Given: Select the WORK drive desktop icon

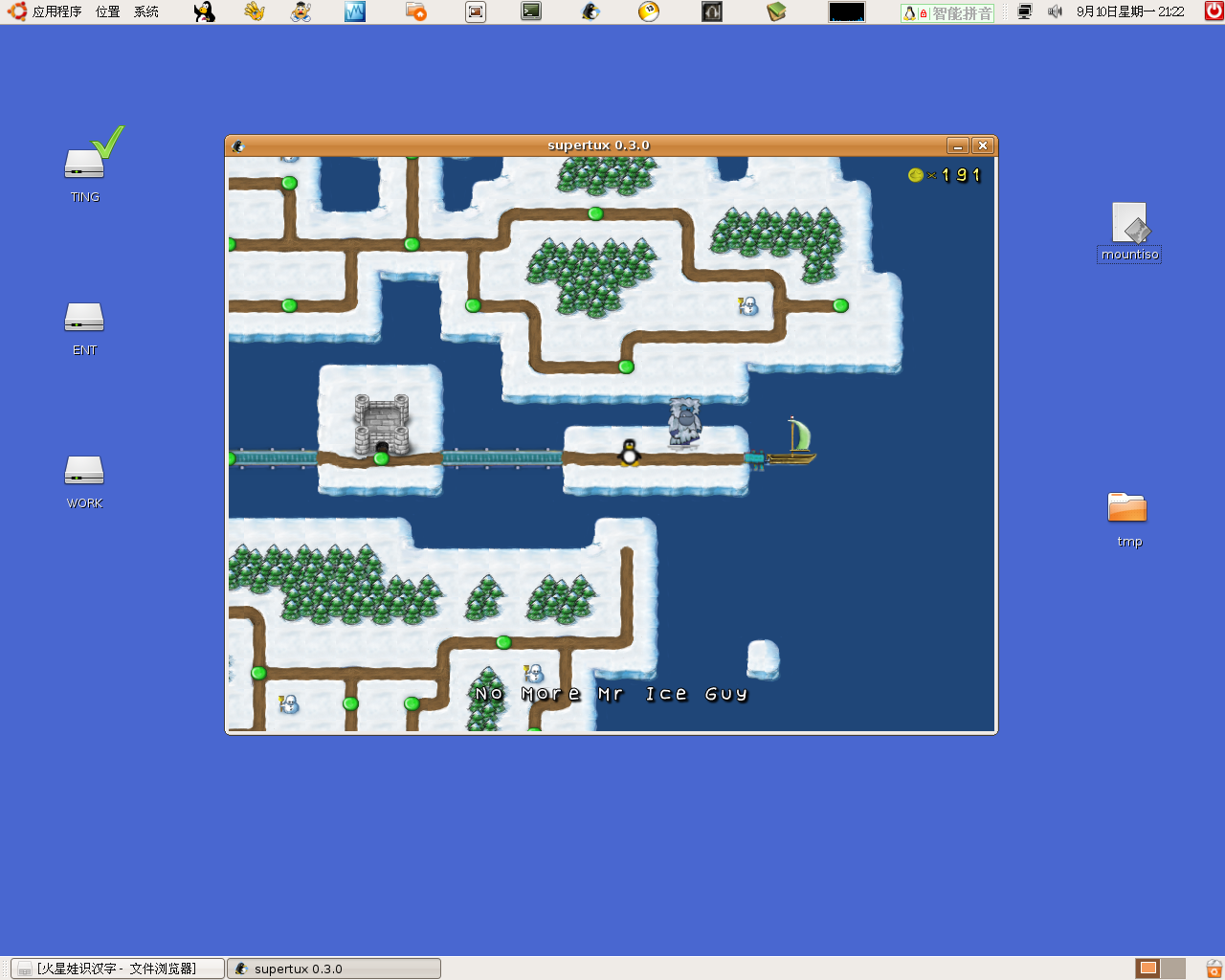Looking at the screenshot, I should (84, 481).
